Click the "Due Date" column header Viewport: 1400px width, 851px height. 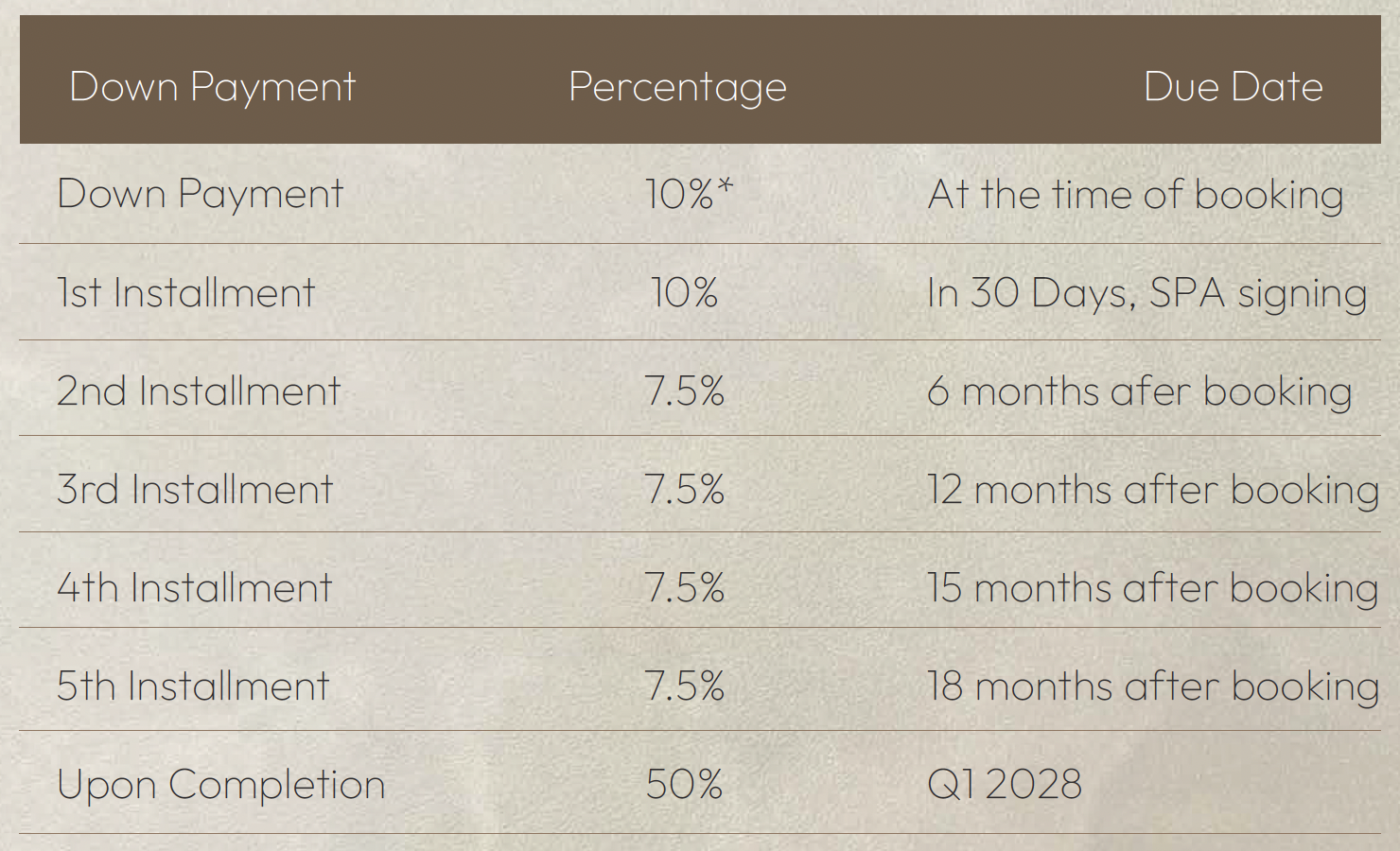point(1233,87)
